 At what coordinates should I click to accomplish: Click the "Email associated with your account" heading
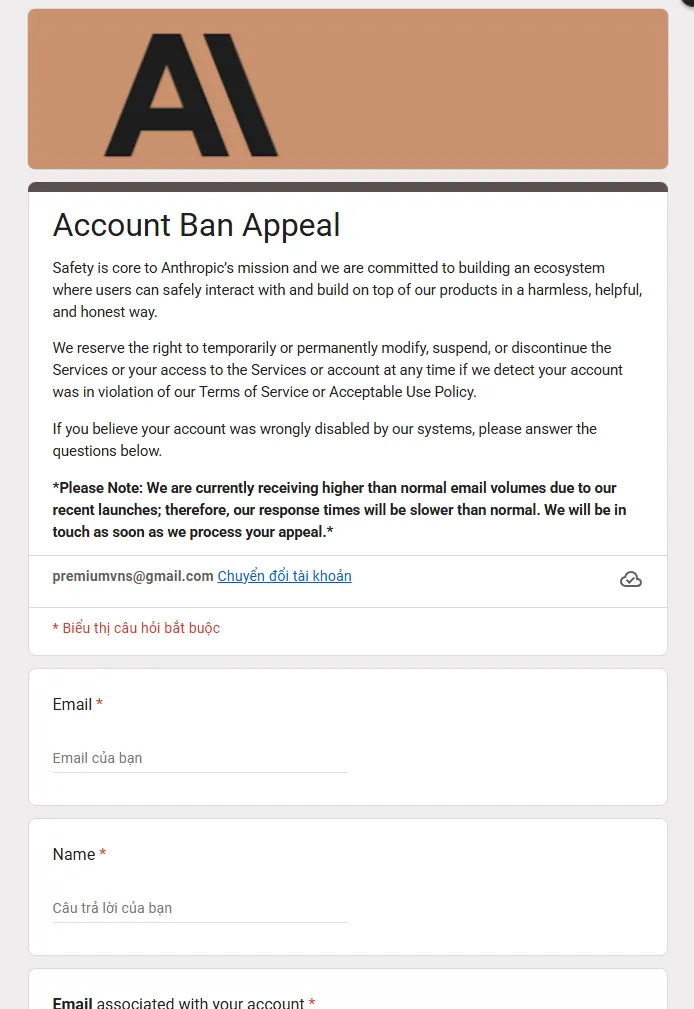point(178,1002)
